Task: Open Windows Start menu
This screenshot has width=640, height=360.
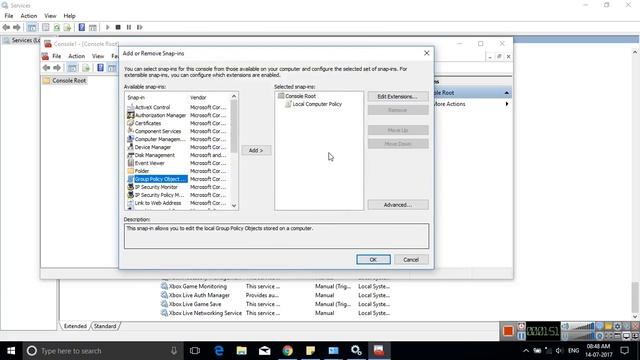Action: (x=11, y=351)
